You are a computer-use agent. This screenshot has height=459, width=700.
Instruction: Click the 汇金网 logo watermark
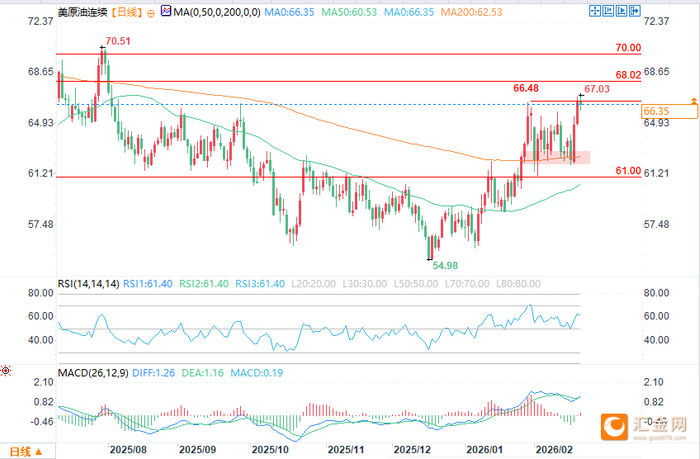point(644,427)
